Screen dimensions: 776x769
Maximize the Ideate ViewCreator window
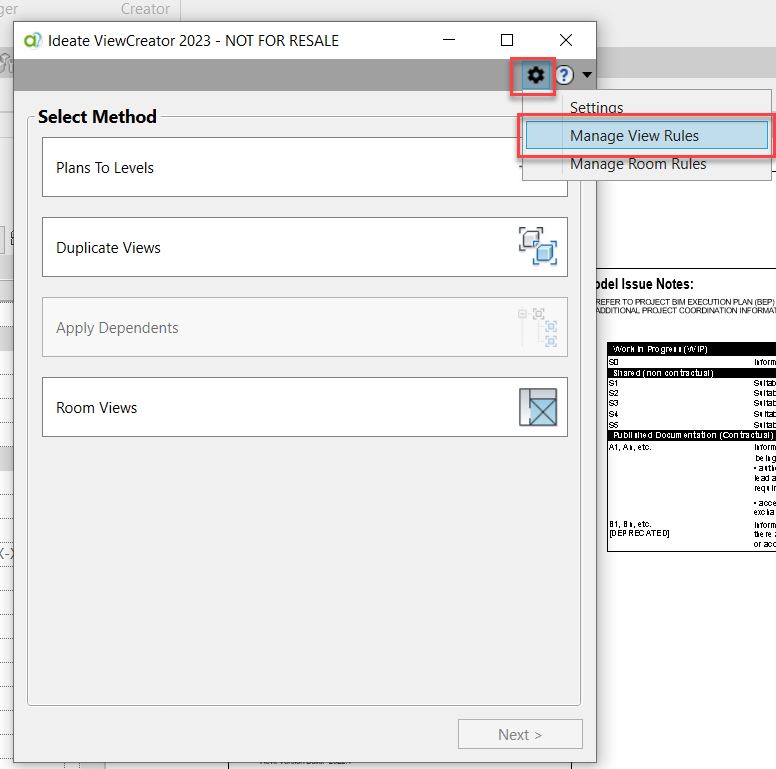[507, 40]
